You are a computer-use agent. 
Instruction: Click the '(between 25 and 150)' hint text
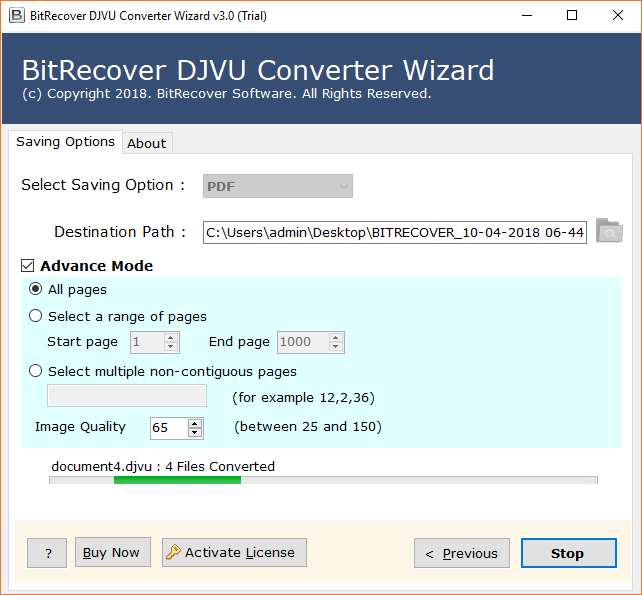[308, 427]
